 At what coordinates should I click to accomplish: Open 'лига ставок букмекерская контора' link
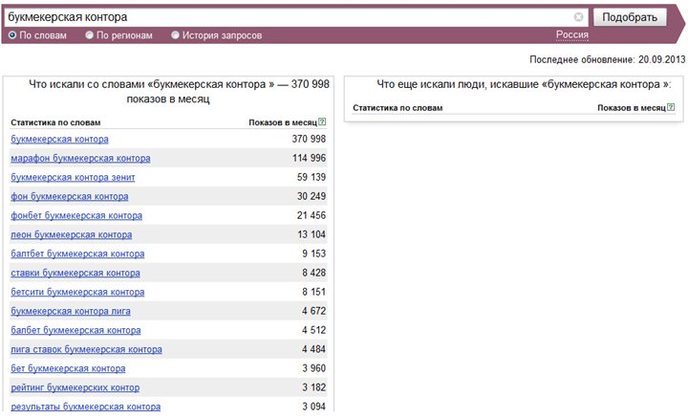pyautogui.click(x=86, y=350)
